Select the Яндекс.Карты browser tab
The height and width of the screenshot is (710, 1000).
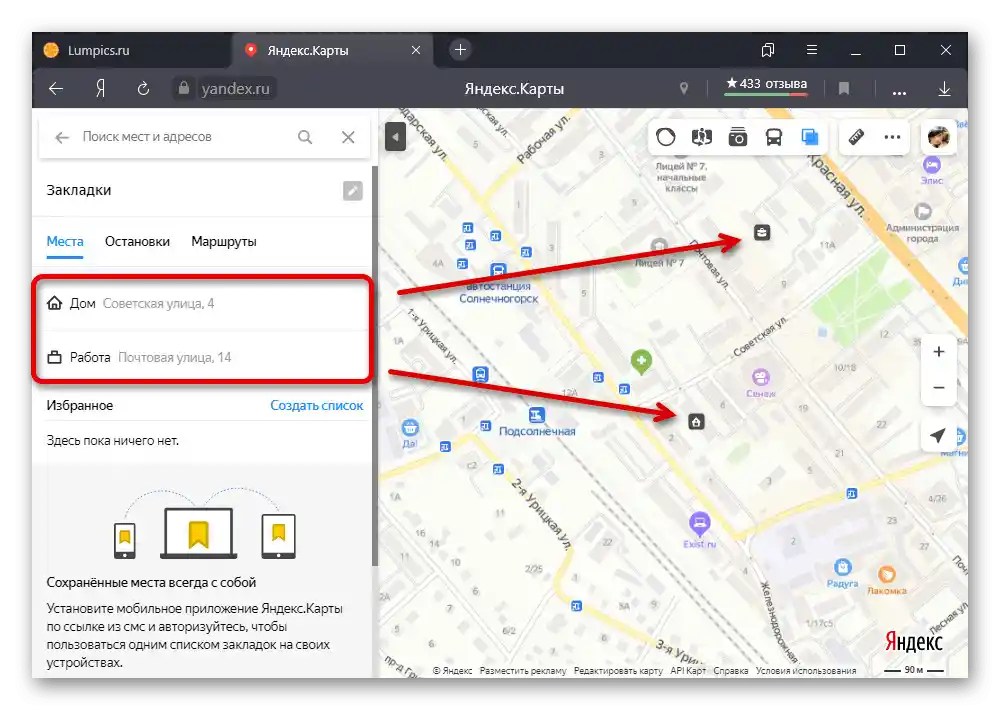point(332,50)
